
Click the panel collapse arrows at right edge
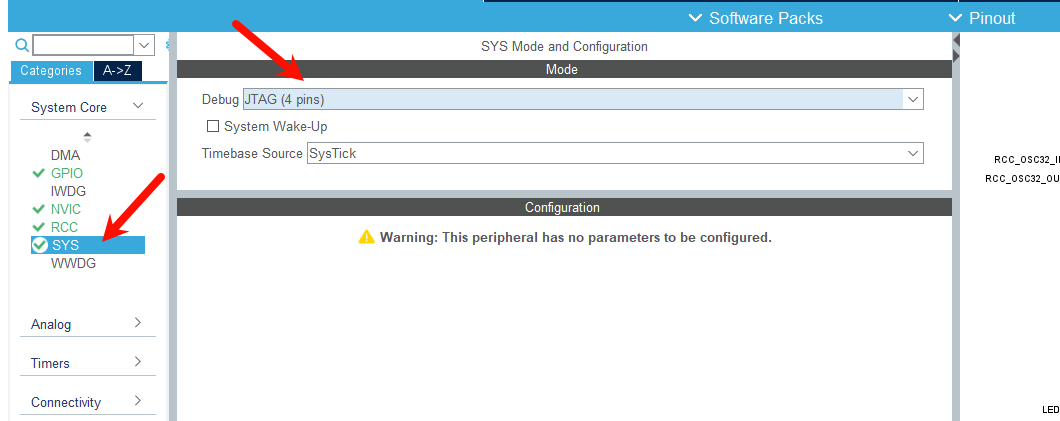point(956,48)
